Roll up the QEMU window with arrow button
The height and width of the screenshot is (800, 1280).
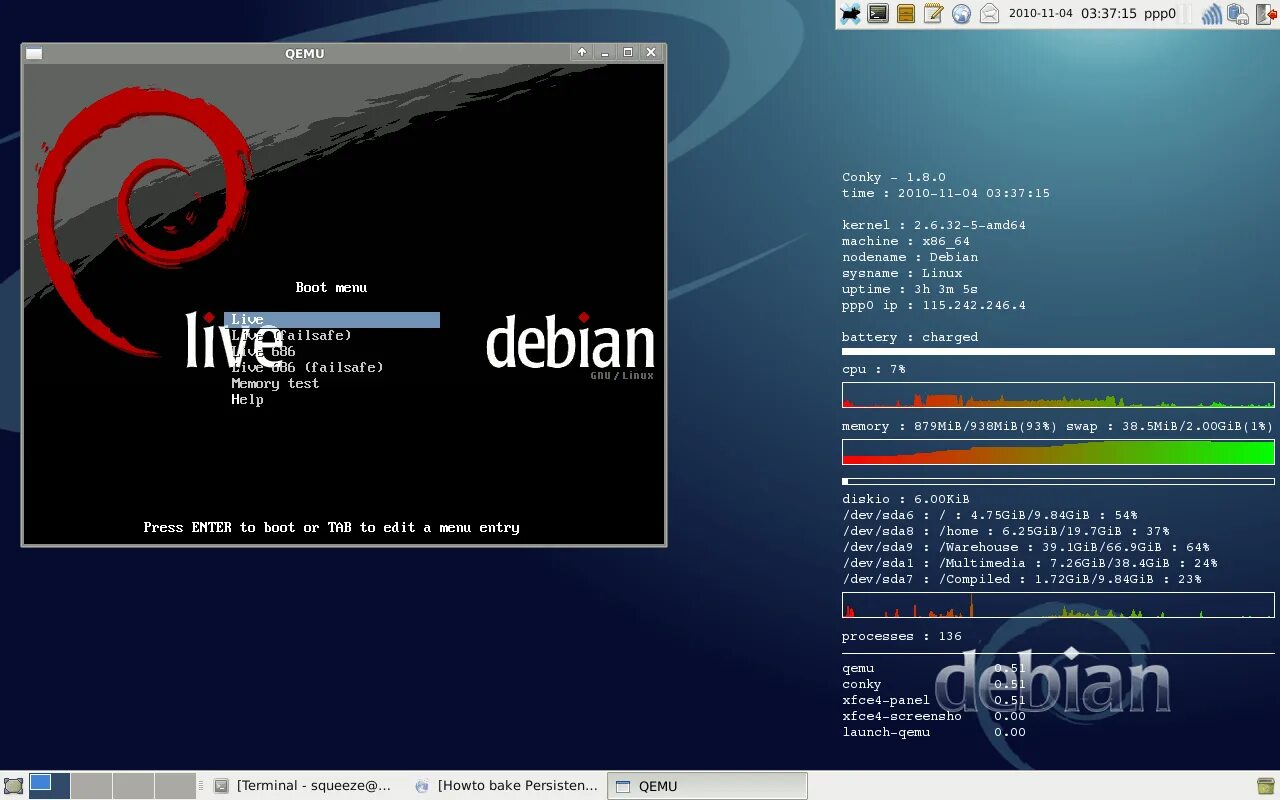pyautogui.click(x=582, y=53)
